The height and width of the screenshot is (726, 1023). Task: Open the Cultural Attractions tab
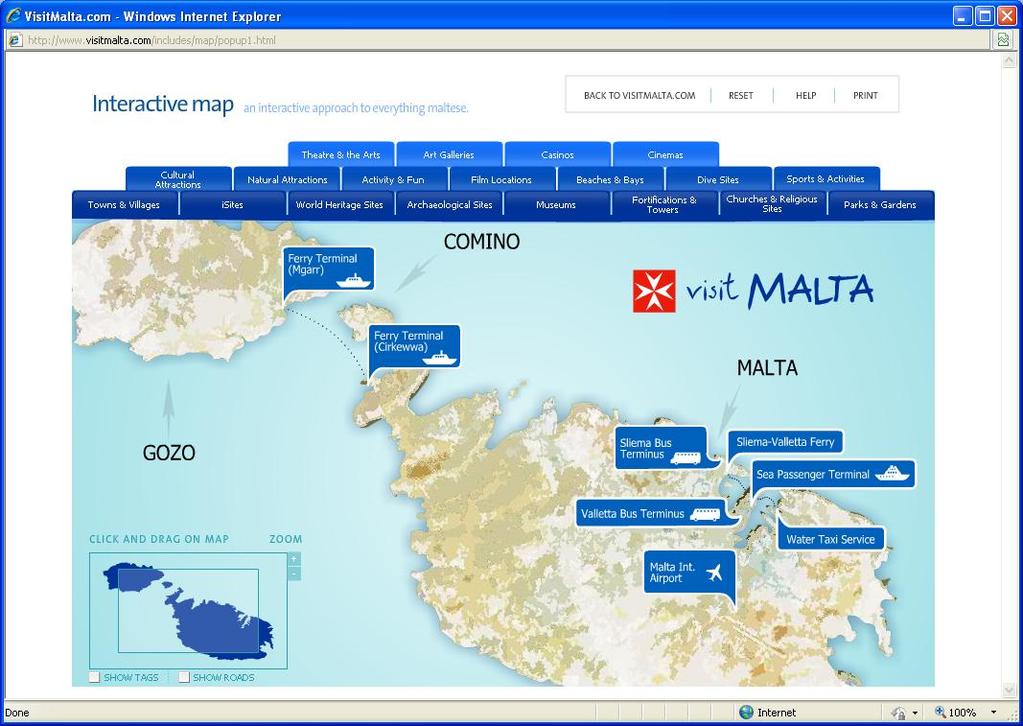tap(178, 179)
